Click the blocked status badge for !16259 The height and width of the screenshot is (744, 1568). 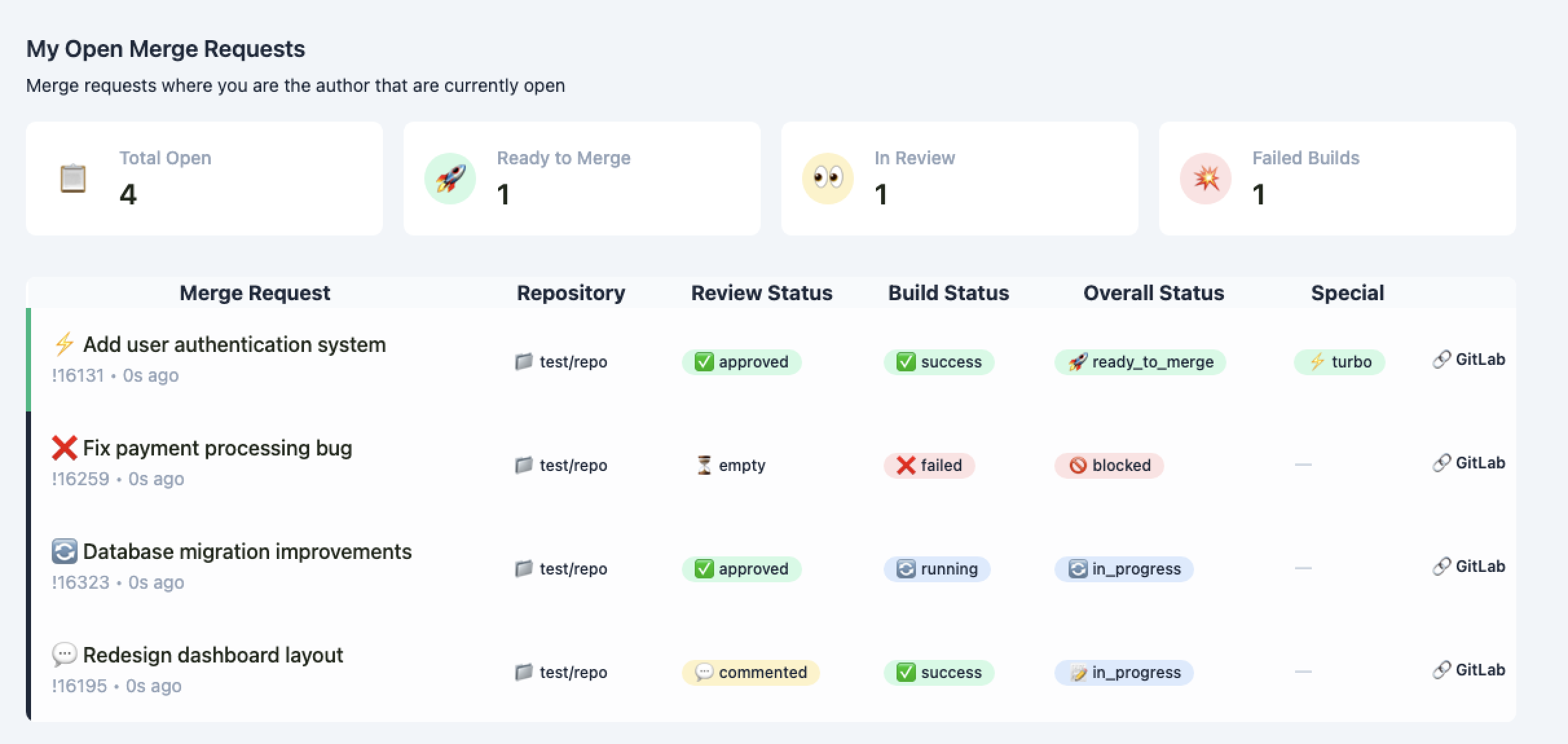1108,465
